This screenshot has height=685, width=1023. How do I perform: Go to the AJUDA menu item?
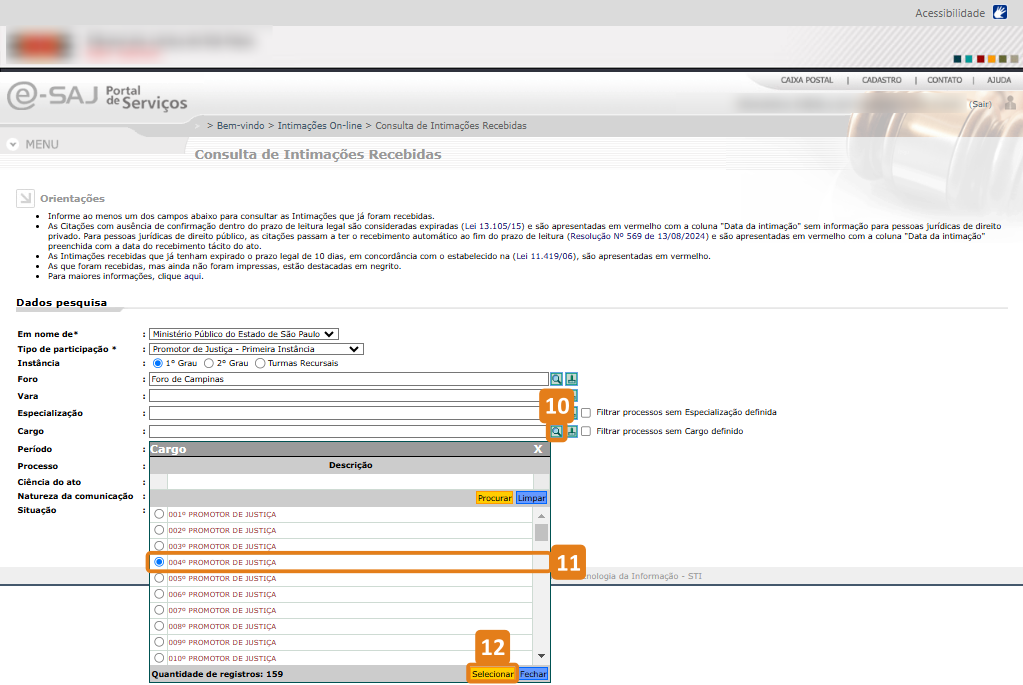pyautogui.click(x=998, y=80)
